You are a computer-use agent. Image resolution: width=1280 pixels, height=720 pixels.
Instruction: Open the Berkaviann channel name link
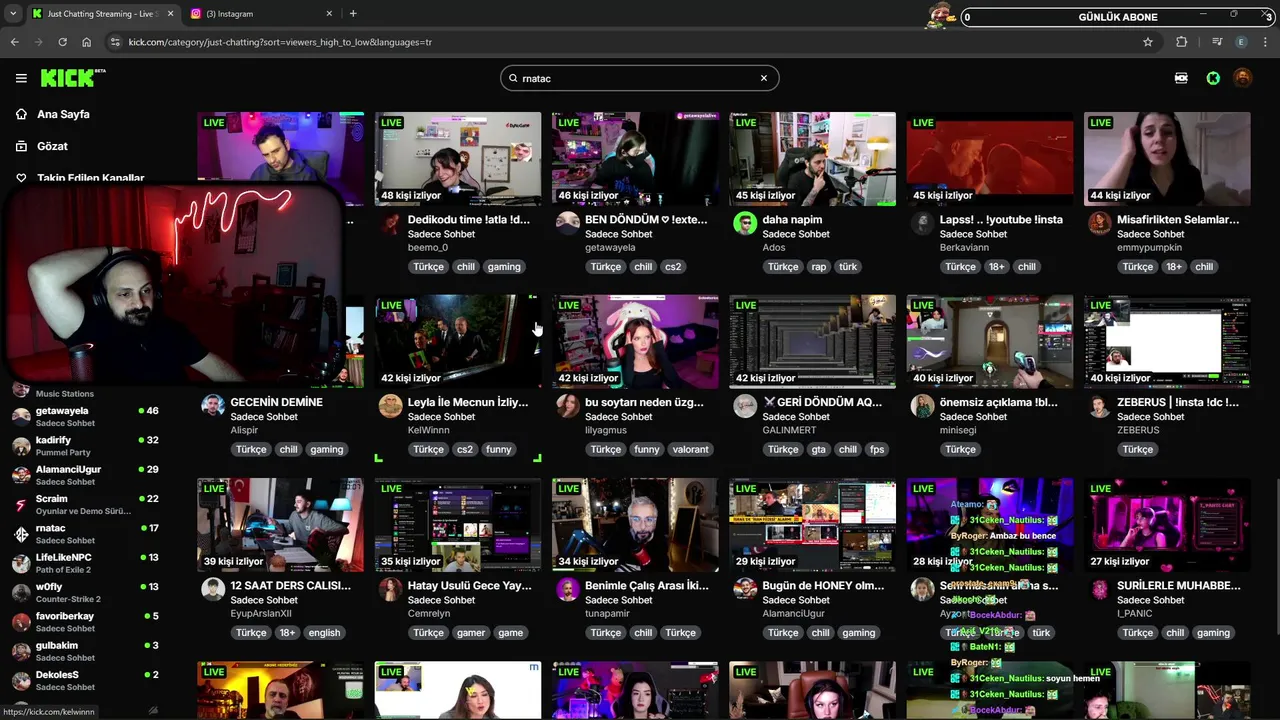point(964,247)
